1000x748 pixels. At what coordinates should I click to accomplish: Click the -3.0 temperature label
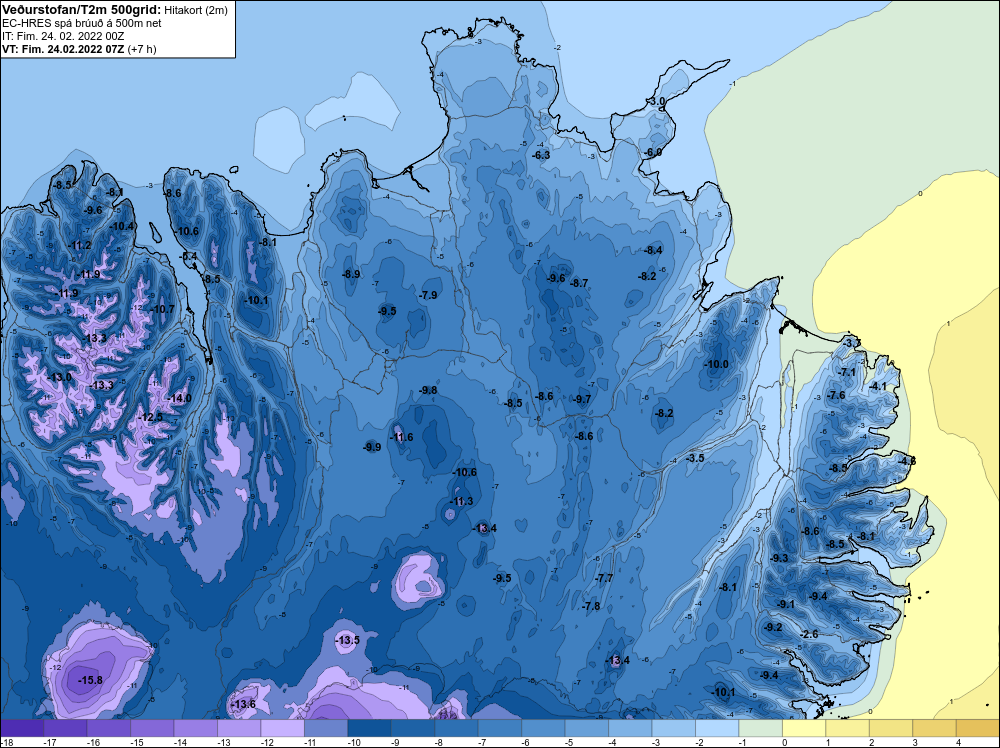pos(656,101)
